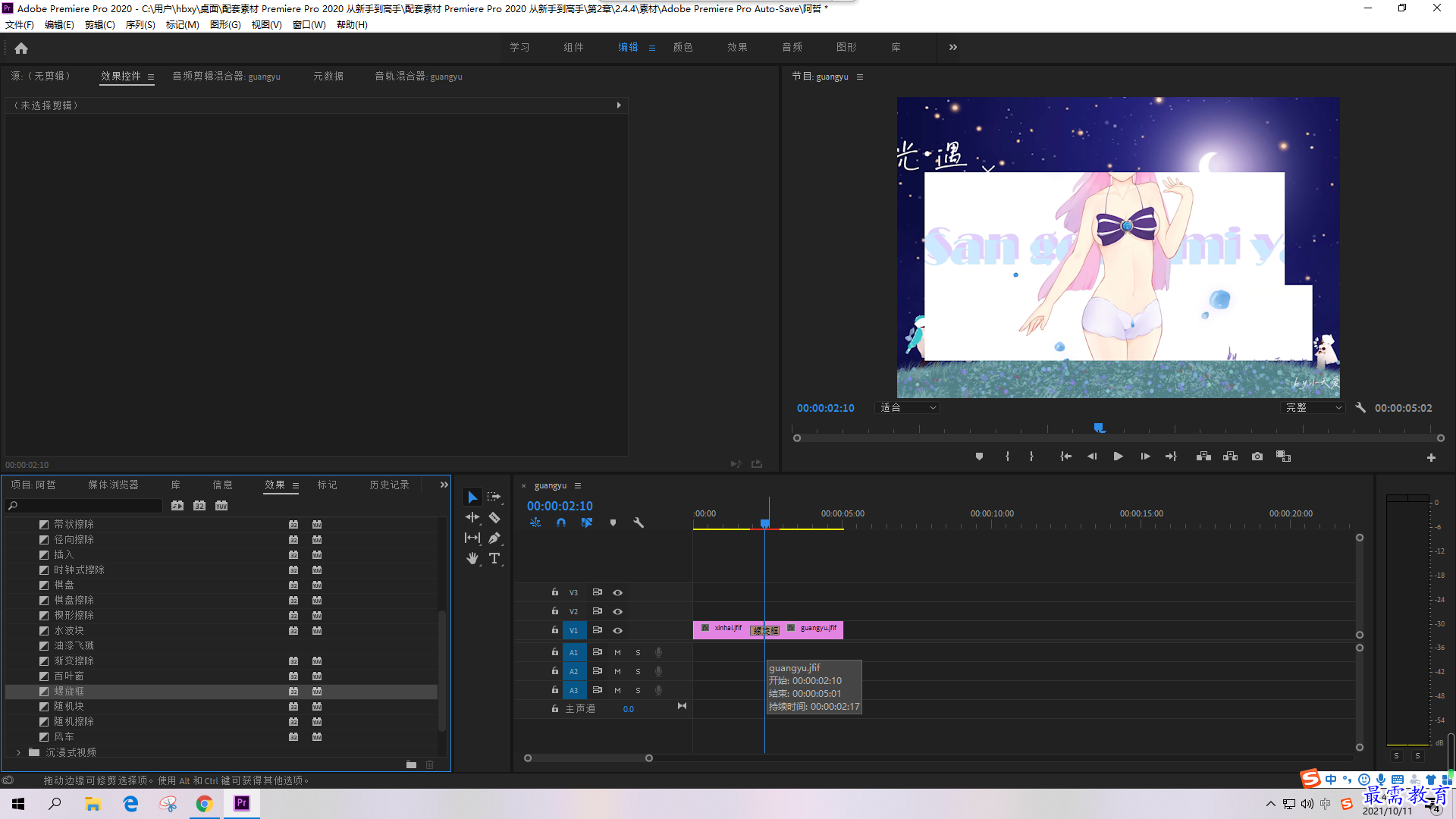The height and width of the screenshot is (819, 1456).
Task: Select the xinhai.jfif clip in timeline
Action: [x=721, y=629]
